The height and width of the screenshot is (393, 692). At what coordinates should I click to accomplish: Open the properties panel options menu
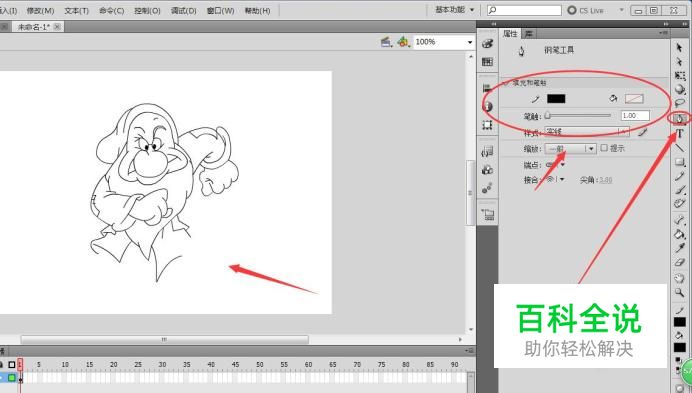click(x=663, y=33)
